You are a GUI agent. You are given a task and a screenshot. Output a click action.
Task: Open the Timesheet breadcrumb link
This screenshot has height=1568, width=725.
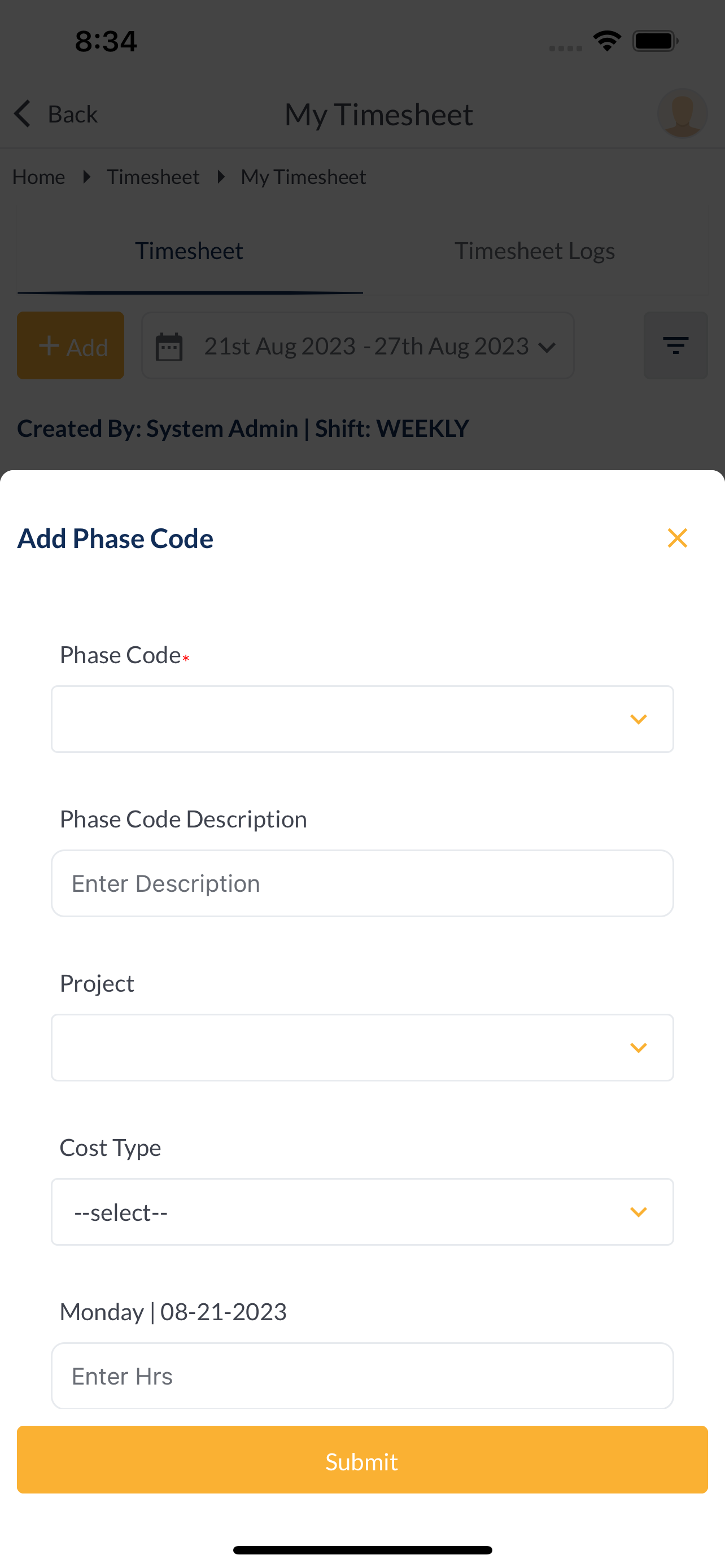154,177
